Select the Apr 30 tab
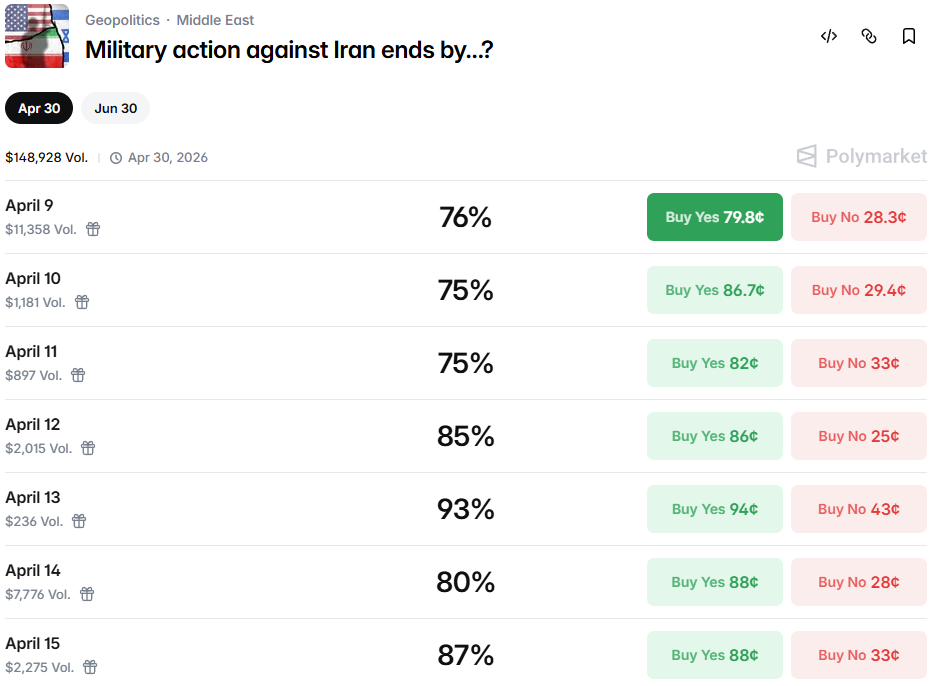932x686 pixels. 39,108
